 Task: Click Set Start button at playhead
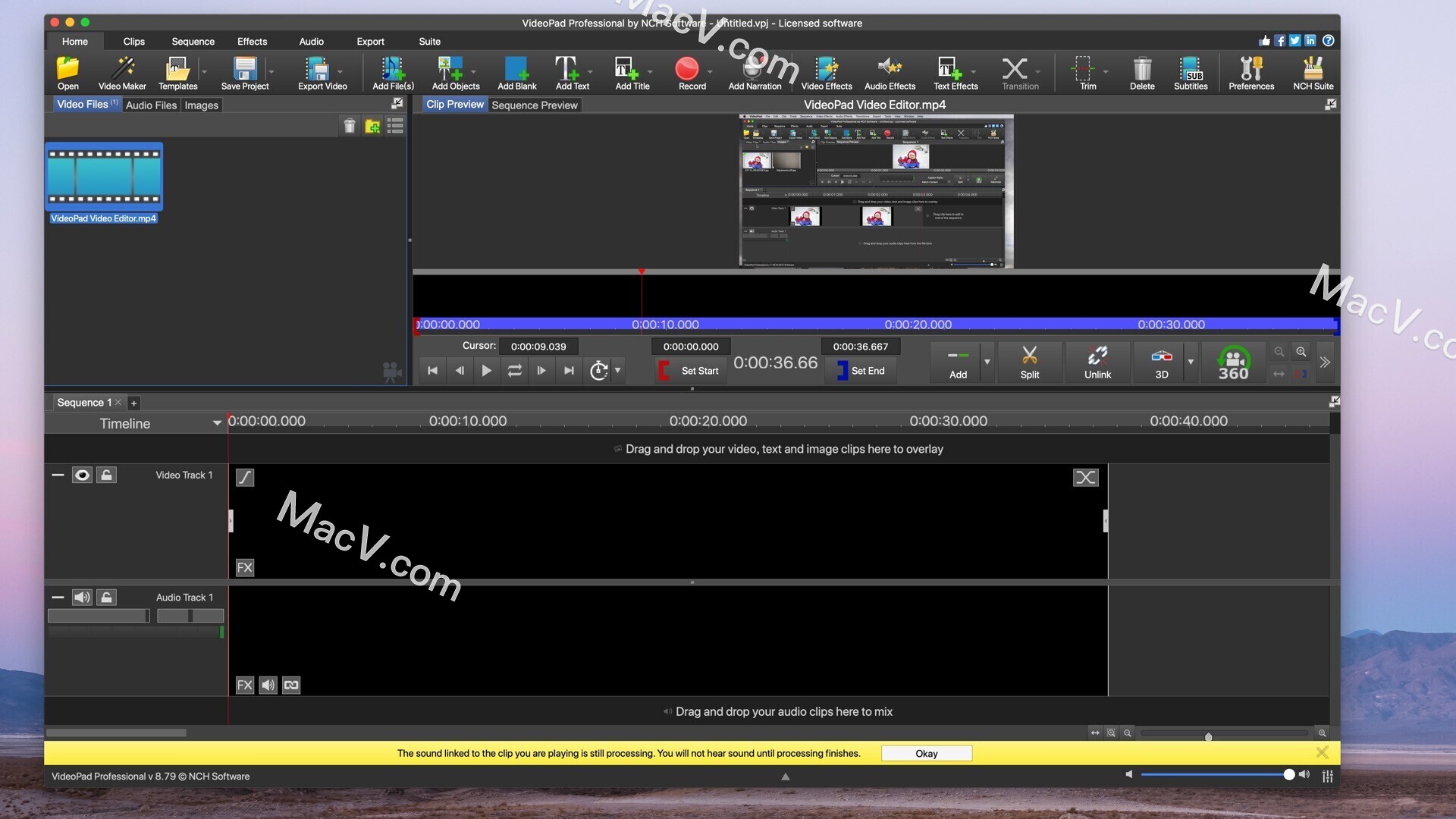689,370
